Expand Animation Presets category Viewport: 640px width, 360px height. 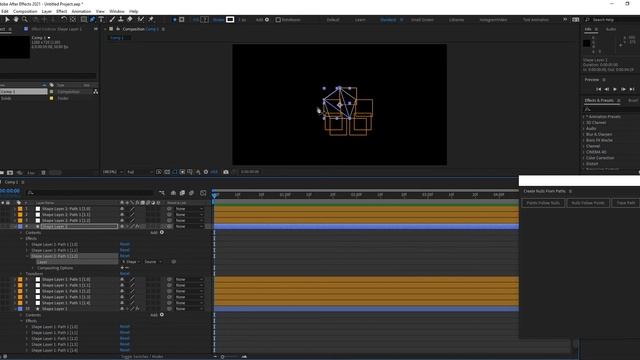[x=584, y=117]
